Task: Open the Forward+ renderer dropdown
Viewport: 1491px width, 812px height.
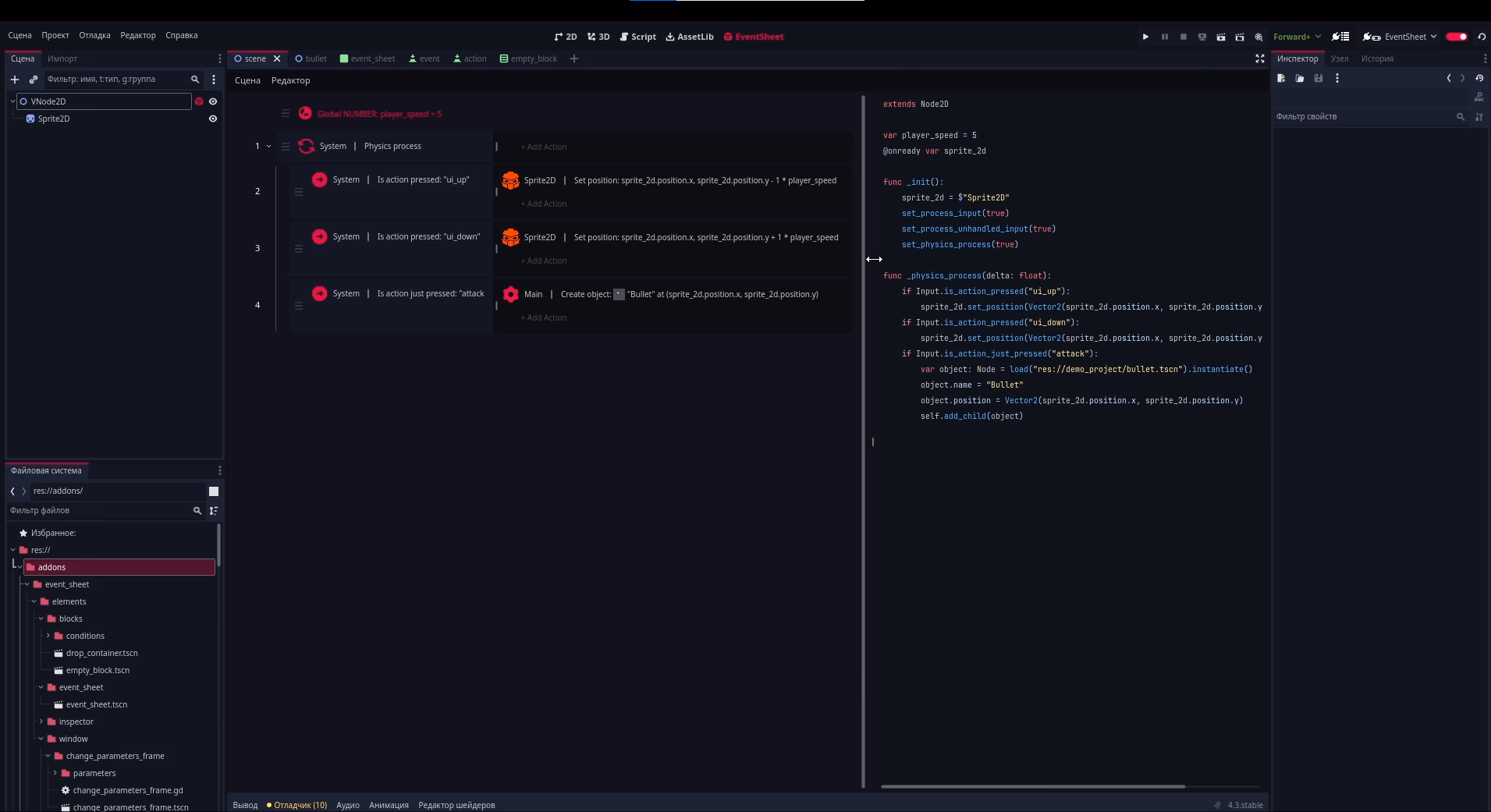Action: [1297, 37]
